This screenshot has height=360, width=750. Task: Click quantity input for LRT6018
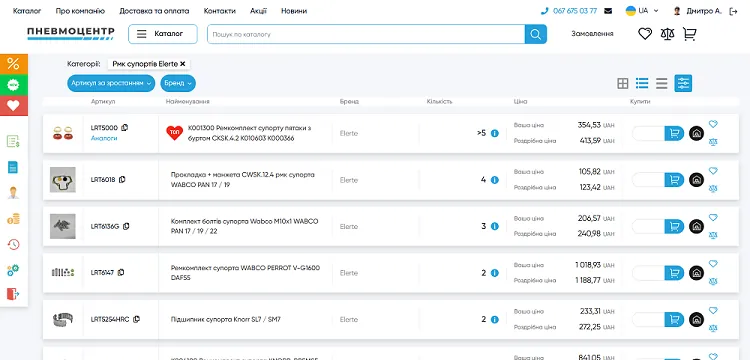(648, 180)
